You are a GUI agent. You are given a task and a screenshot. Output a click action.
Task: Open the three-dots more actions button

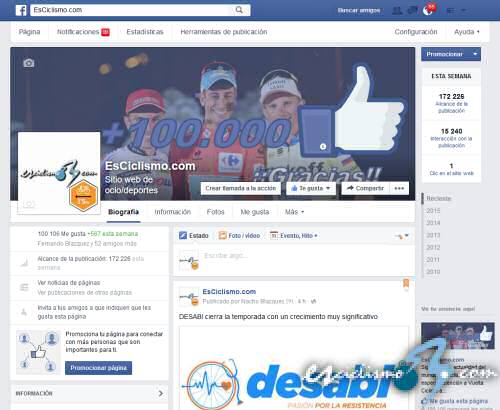pos(399,188)
